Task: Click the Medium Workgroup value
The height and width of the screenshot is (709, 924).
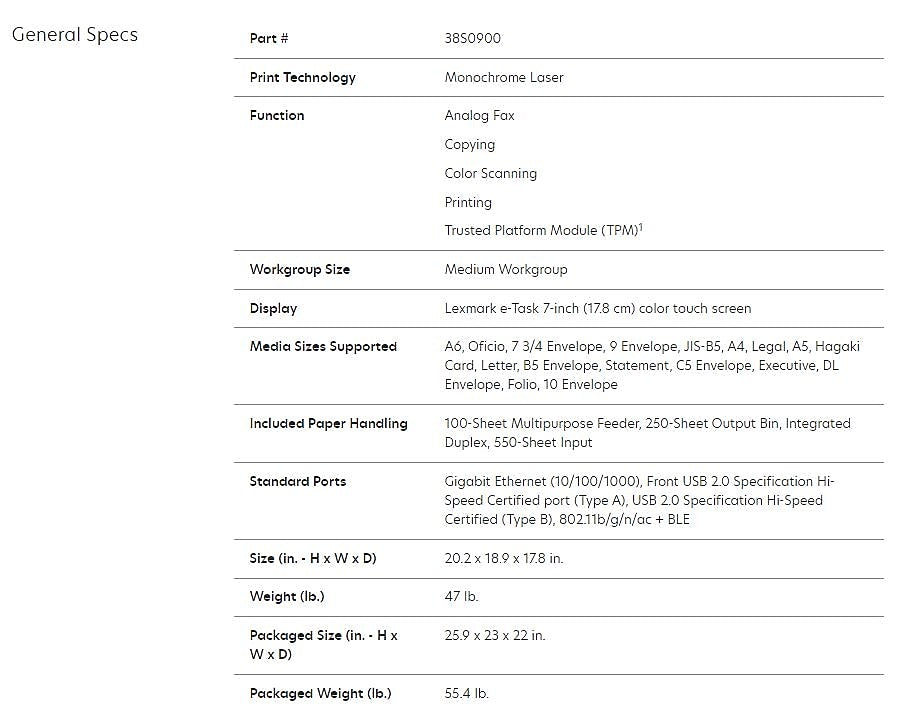Action: tap(506, 270)
